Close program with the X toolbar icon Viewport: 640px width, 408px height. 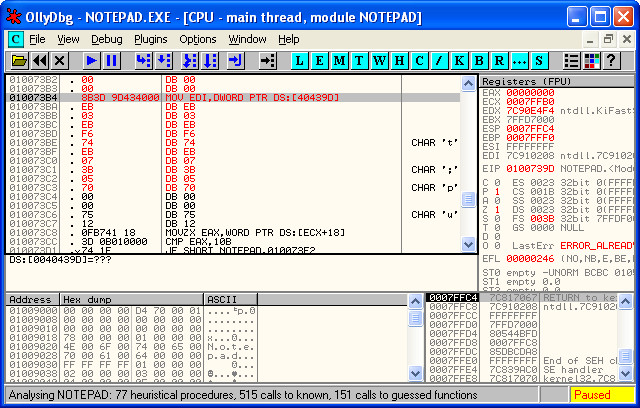tap(60, 61)
